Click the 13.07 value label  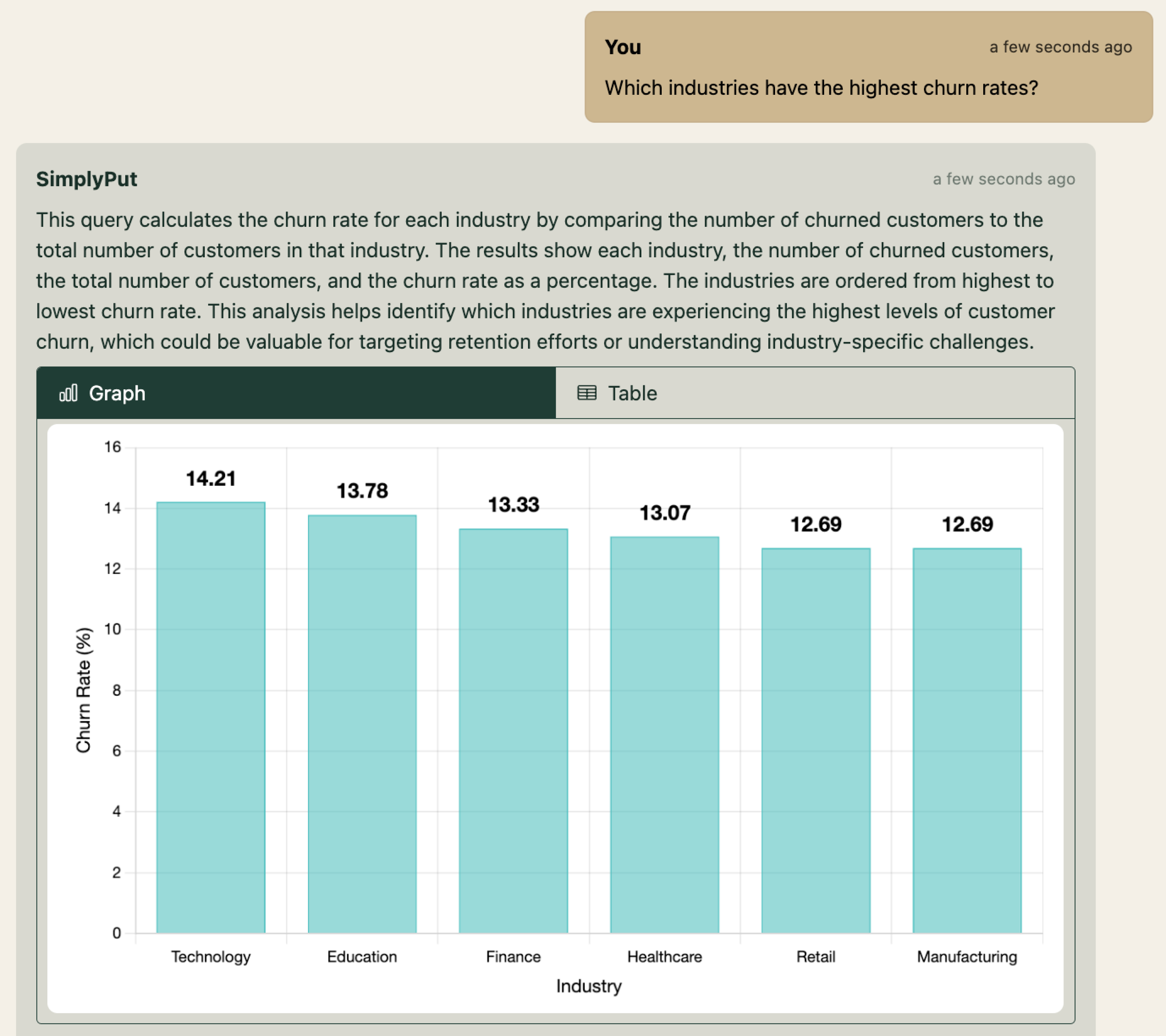665,513
